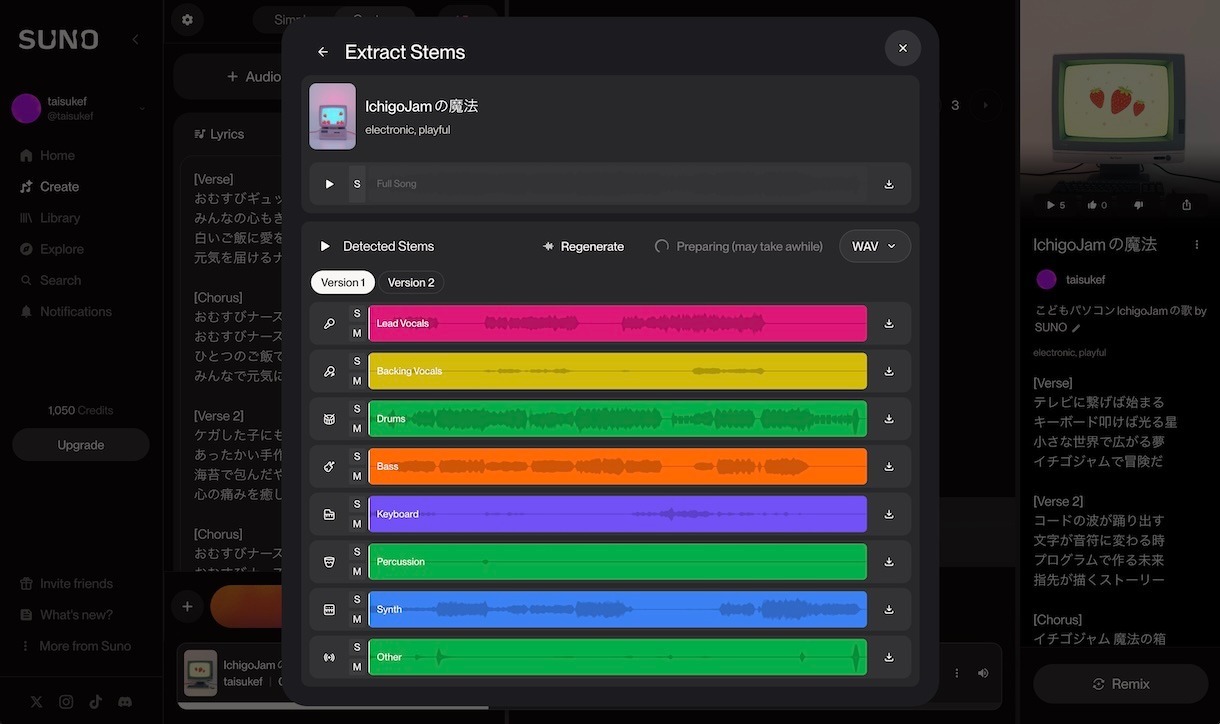Solo the Backing Vocals stem

[x=357, y=361]
